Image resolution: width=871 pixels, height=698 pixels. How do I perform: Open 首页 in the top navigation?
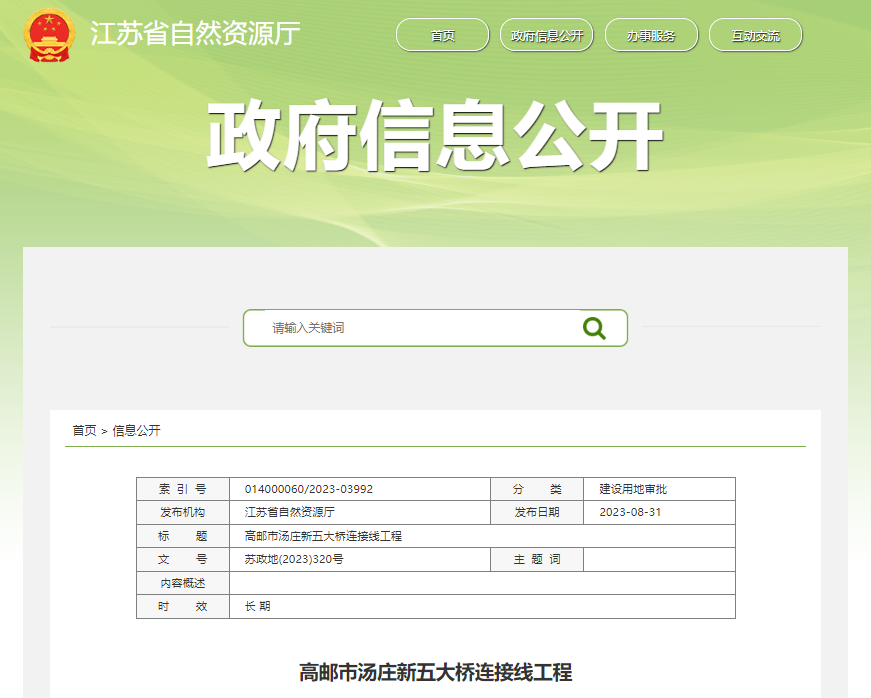(x=442, y=36)
